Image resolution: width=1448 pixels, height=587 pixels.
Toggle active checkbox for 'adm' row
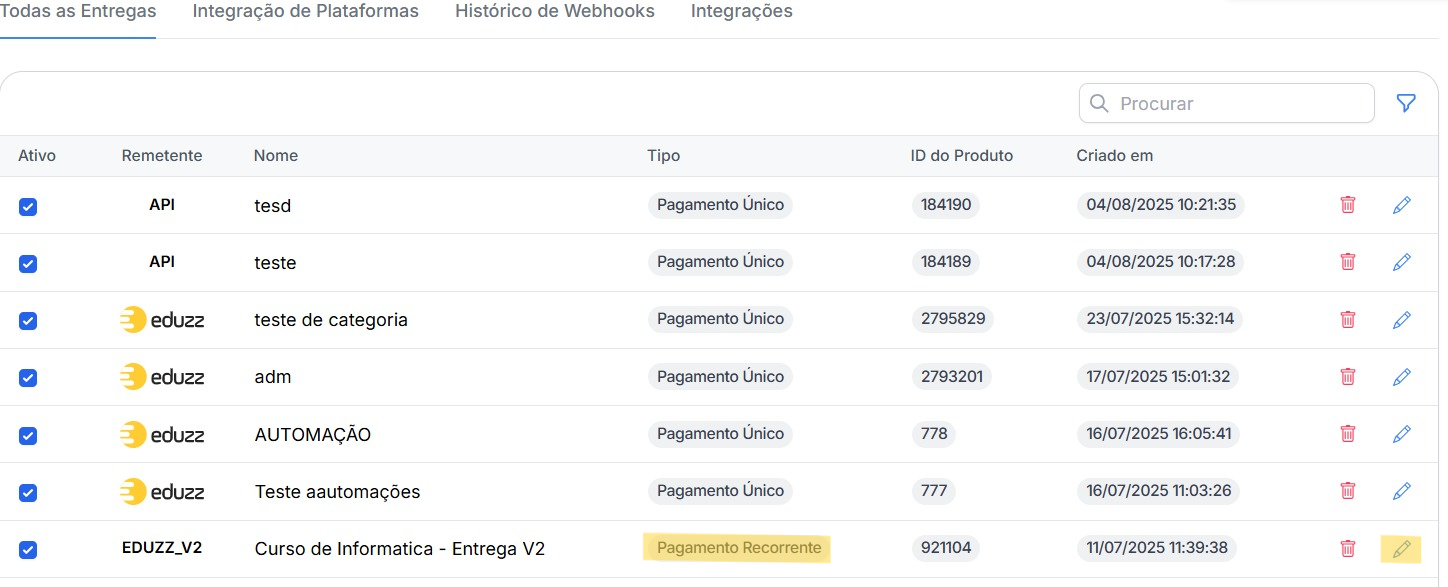click(x=28, y=378)
